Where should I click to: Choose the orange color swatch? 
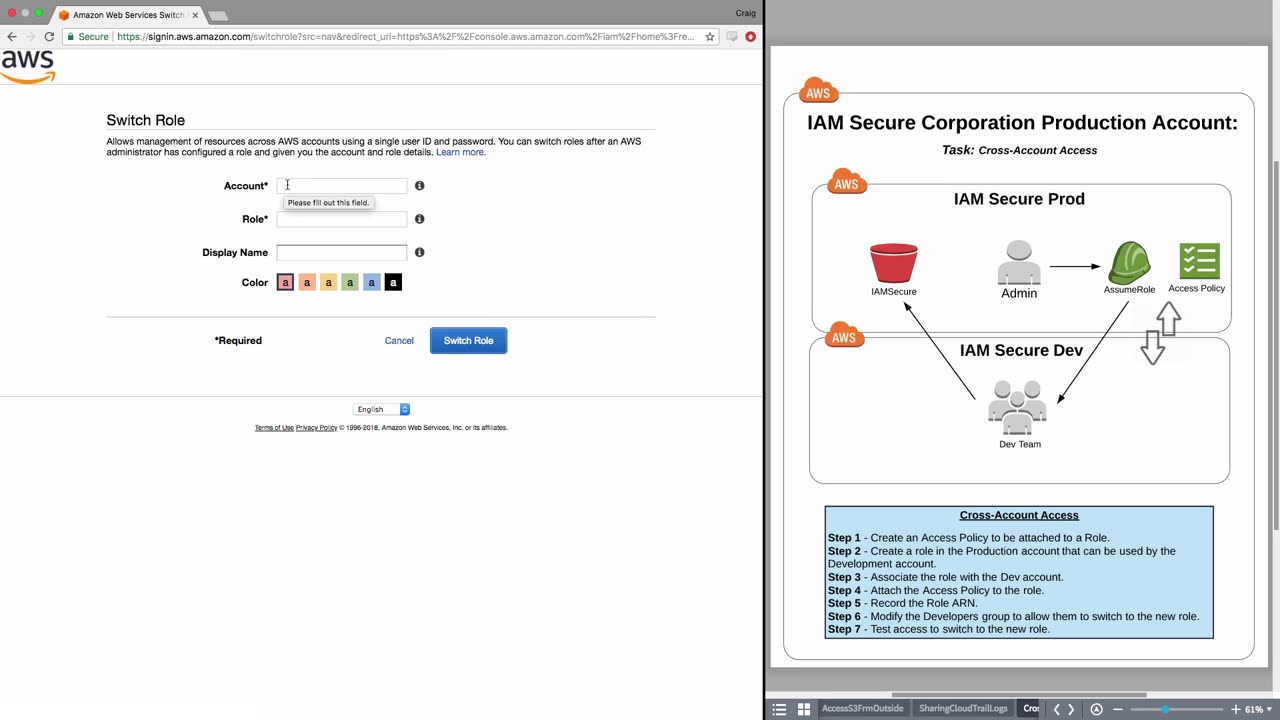(x=307, y=283)
